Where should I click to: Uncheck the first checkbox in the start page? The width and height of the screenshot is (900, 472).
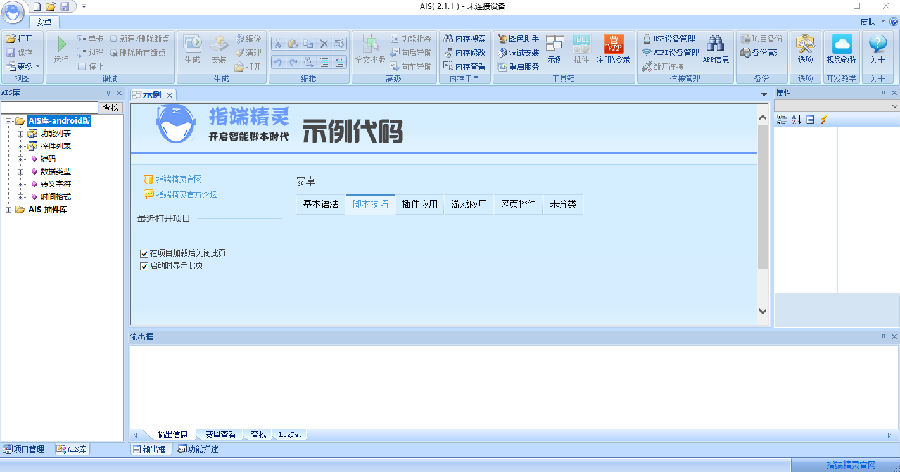(x=143, y=253)
